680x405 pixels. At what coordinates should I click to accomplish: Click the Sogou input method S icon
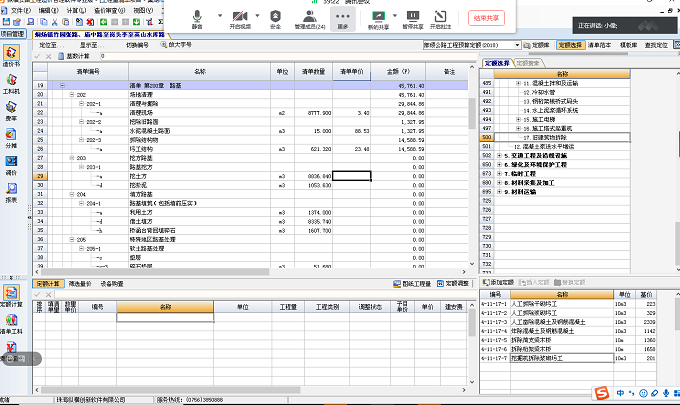[x=602, y=393]
